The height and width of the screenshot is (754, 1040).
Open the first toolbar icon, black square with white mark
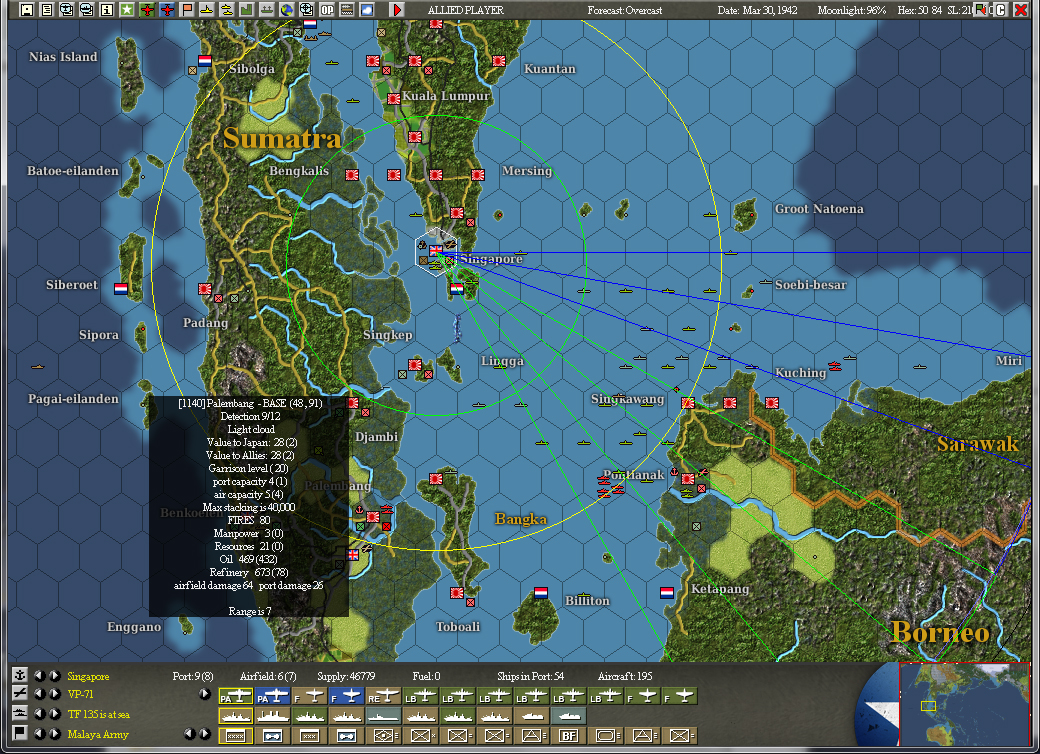(x=27, y=10)
